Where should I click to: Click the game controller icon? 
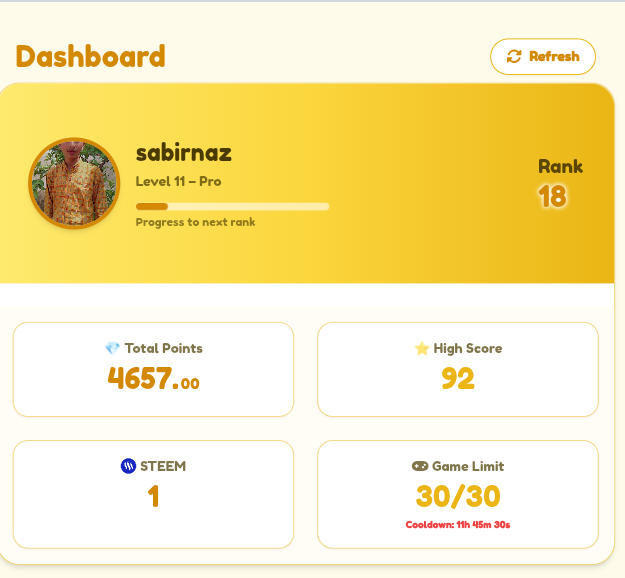[420, 466]
